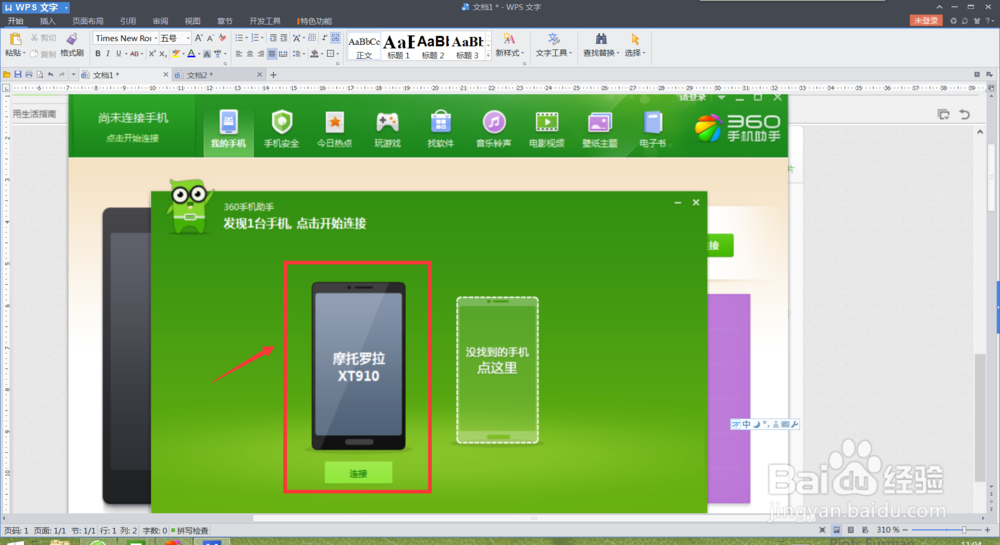This screenshot has width=1000, height=545.
Task: Open 找软件 bag icon
Action: coord(441,129)
